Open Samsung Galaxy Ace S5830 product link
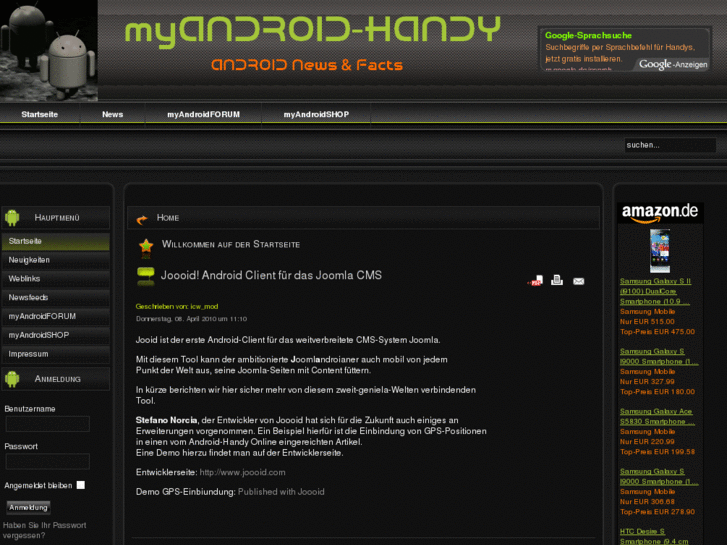The width and height of the screenshot is (727, 545). pyautogui.click(x=657, y=417)
